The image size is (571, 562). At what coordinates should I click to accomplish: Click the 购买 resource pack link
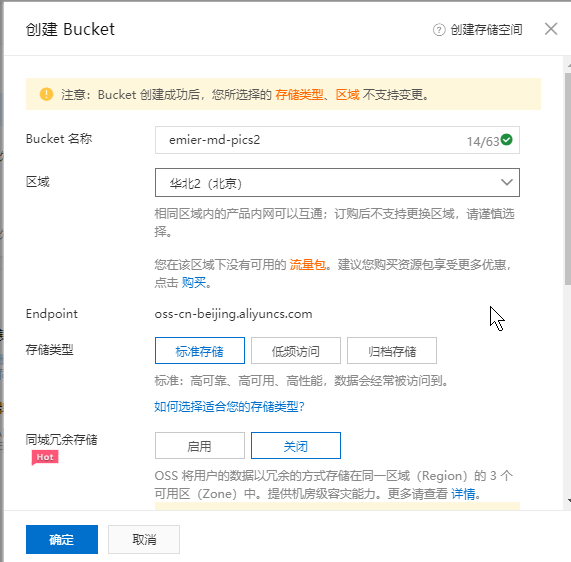(194, 282)
